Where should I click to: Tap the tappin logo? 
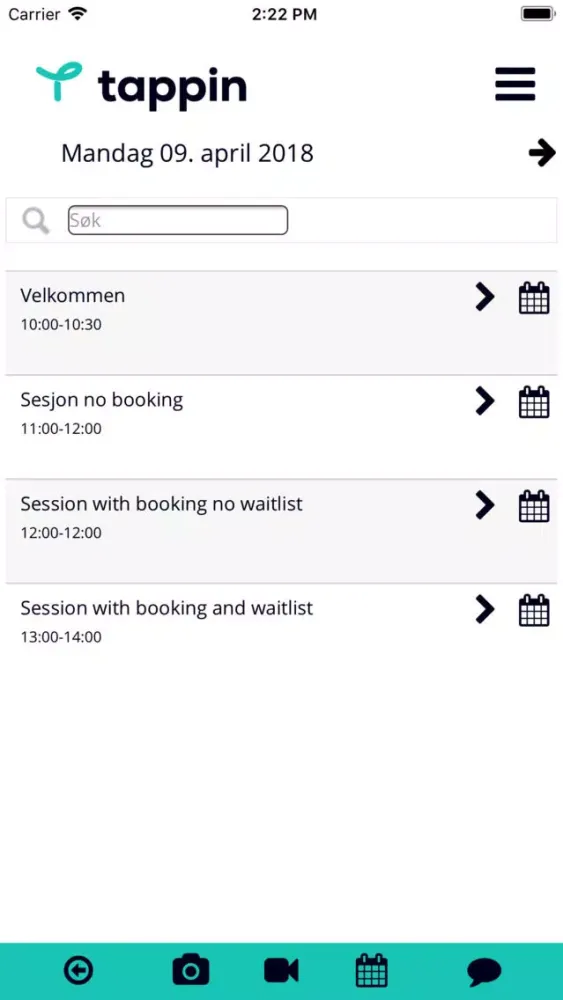(x=141, y=84)
